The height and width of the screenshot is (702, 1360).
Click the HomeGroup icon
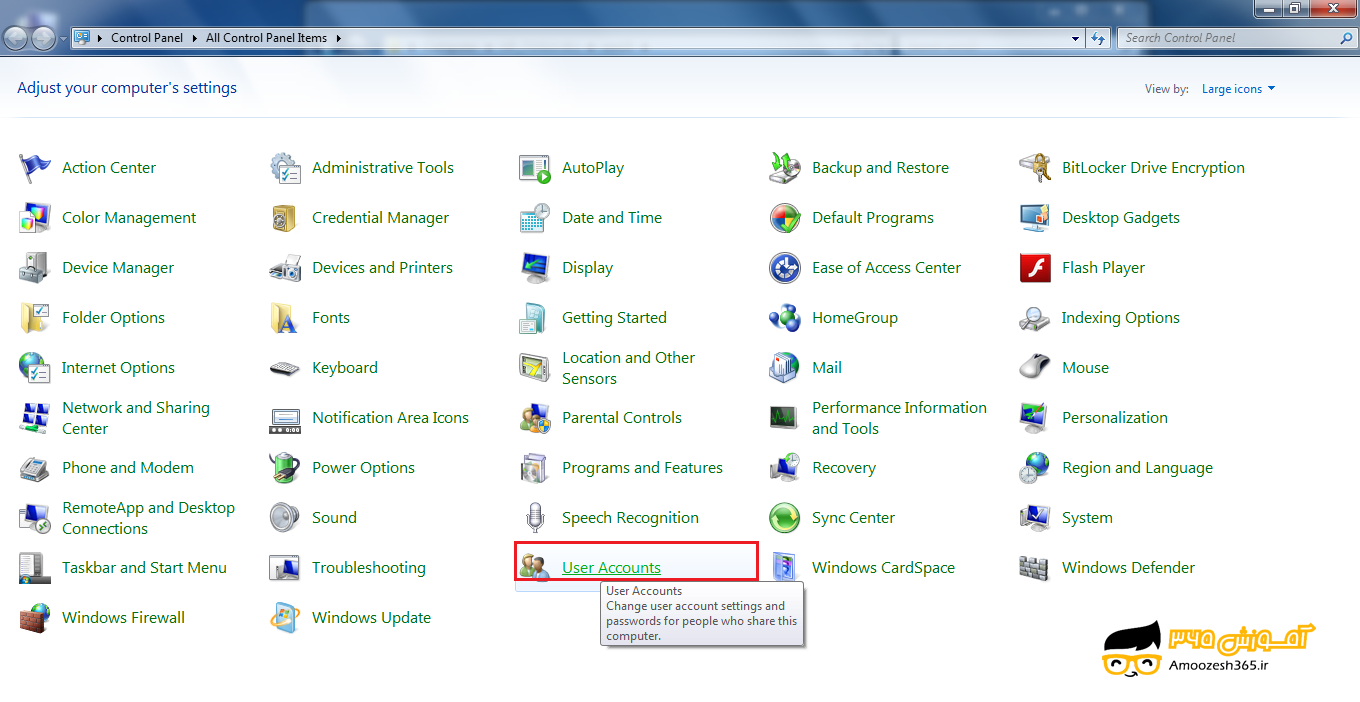click(785, 318)
